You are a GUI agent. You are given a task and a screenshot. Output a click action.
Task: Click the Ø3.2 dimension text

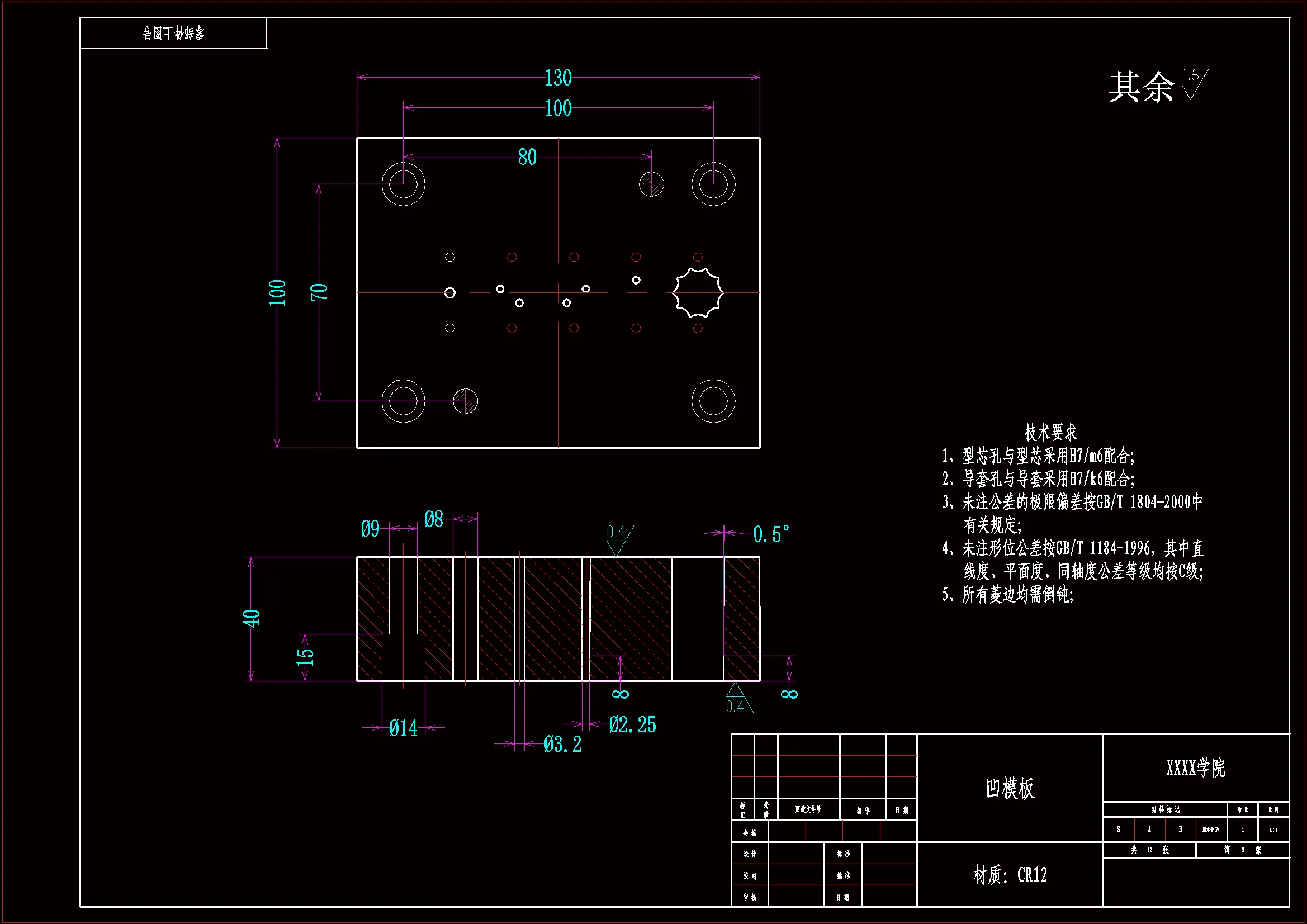[x=562, y=744]
